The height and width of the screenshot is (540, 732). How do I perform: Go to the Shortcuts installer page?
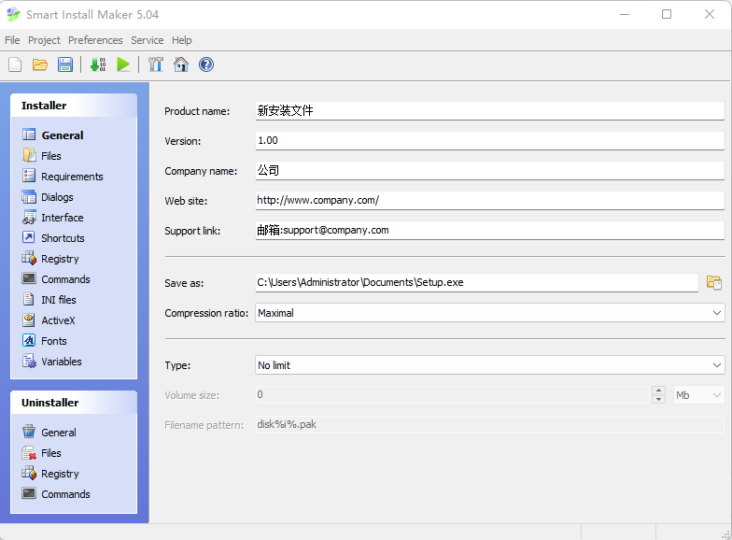pos(62,238)
